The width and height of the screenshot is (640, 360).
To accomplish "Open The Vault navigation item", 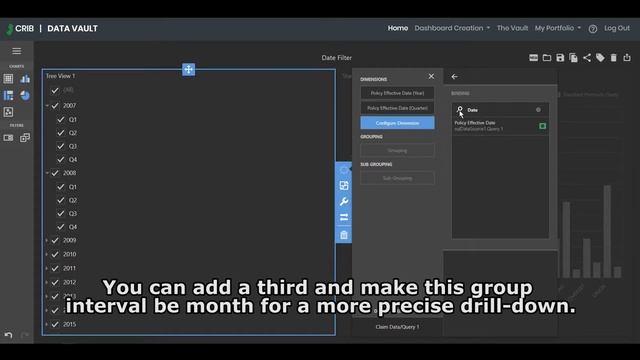I will [512, 28].
